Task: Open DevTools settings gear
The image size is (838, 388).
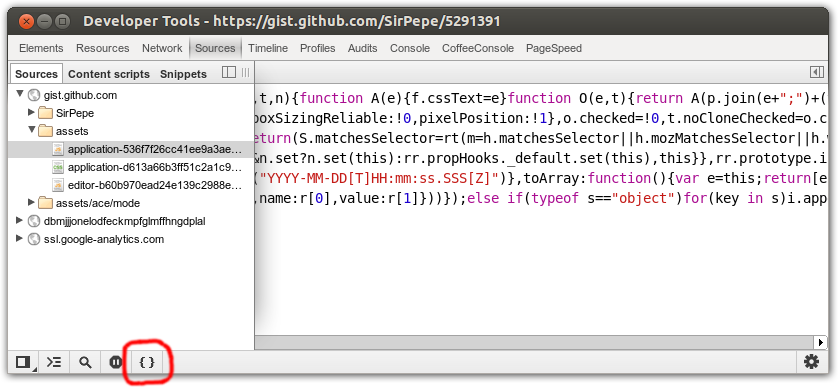Action: [811, 362]
